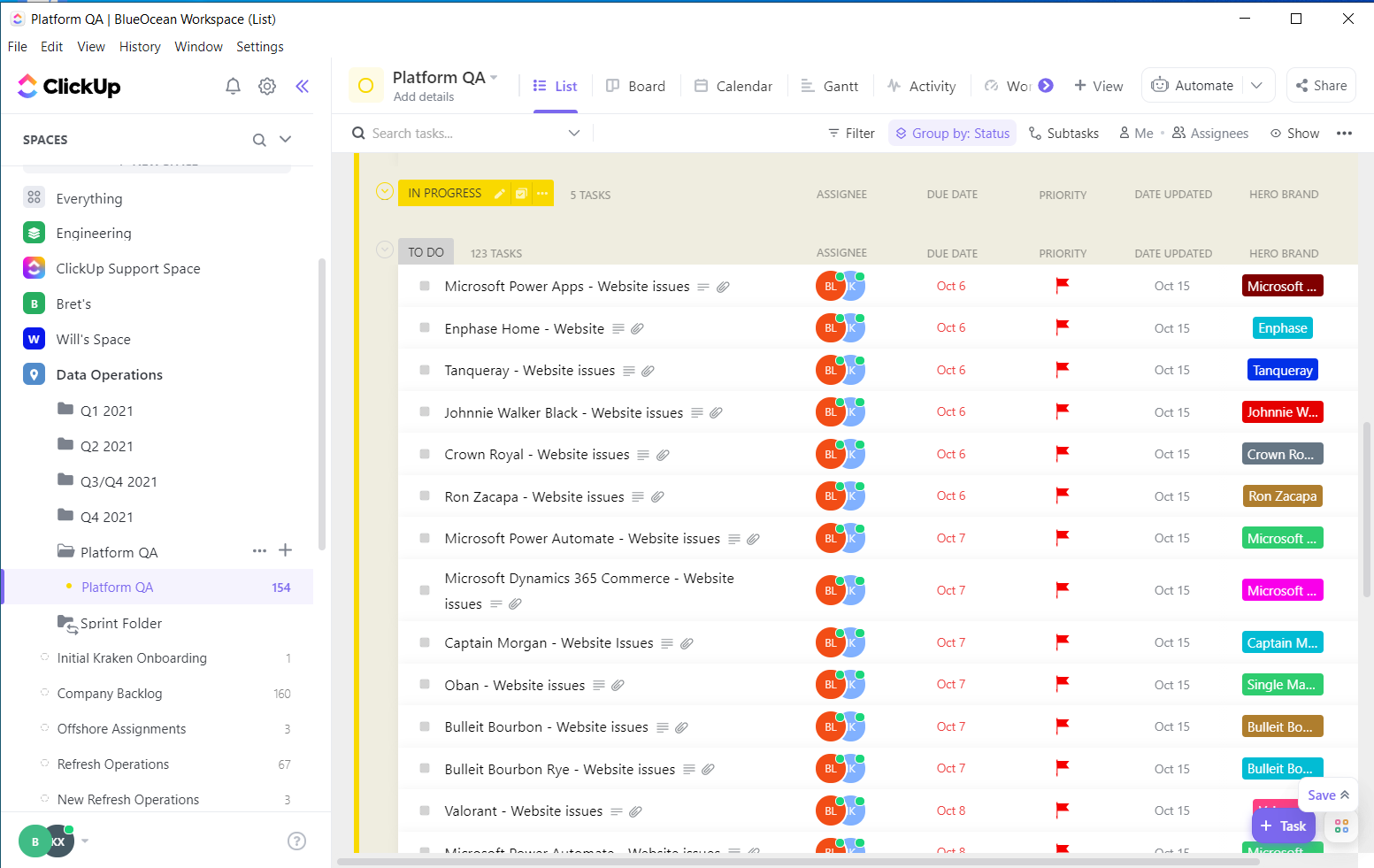Image resolution: width=1374 pixels, height=868 pixels.
Task: Open attachment on Enphase Home task
Action: pos(637,328)
